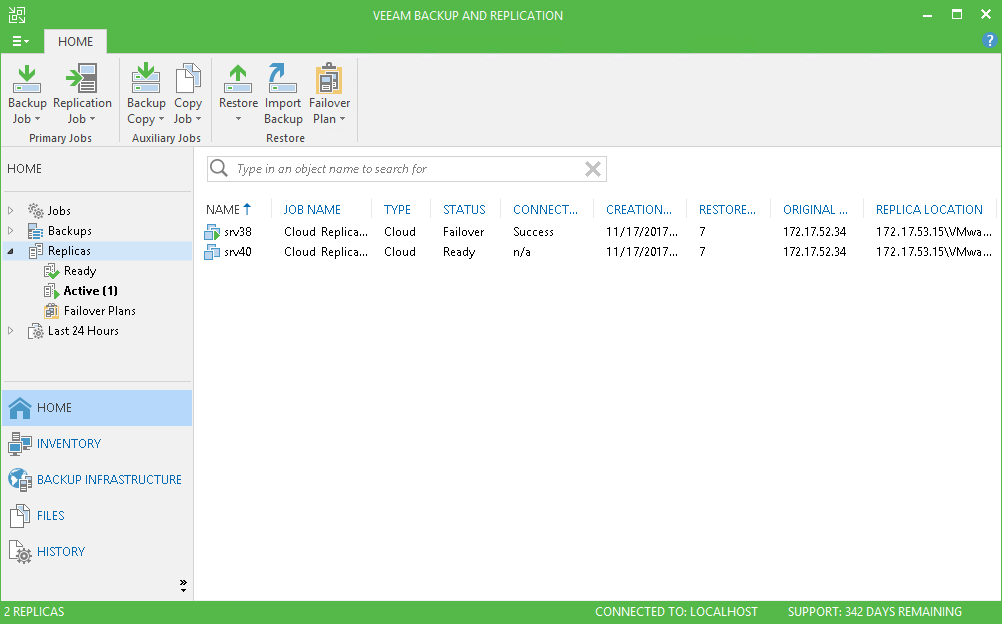Minimize the Veeam window
Image resolution: width=1002 pixels, height=624 pixels.
(x=927, y=15)
